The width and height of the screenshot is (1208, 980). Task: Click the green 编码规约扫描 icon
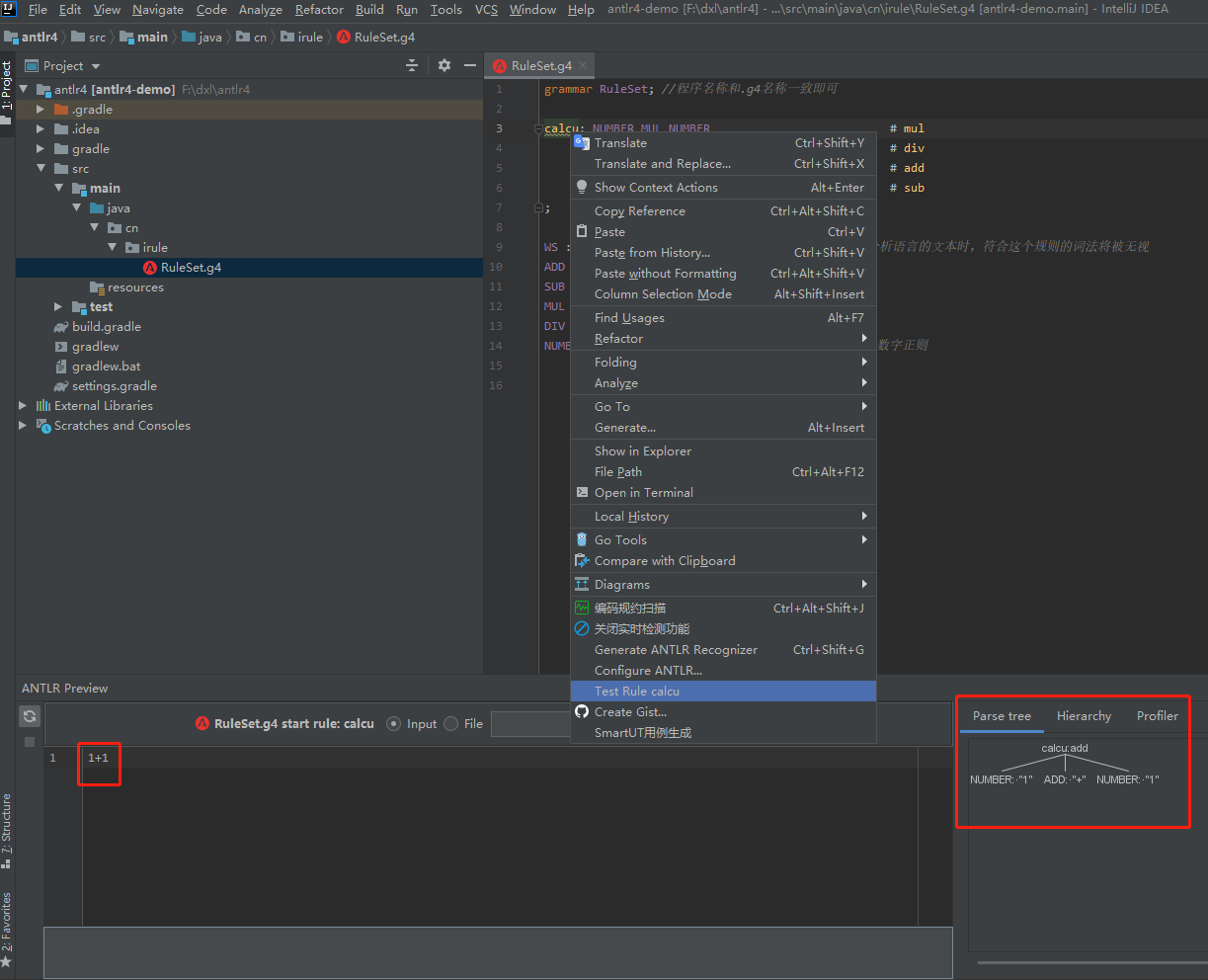(582, 608)
